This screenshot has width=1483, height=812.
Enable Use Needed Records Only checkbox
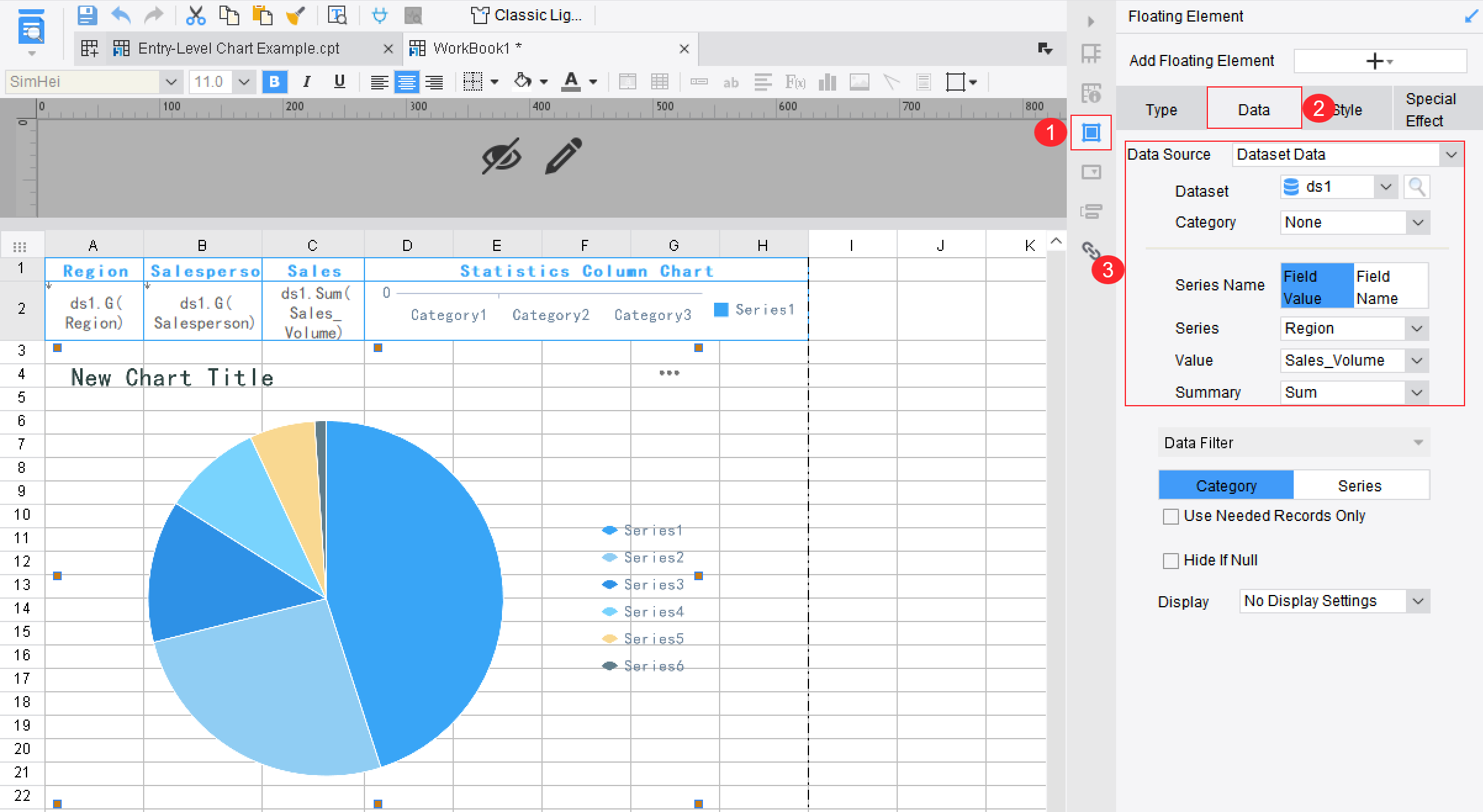(x=1170, y=516)
